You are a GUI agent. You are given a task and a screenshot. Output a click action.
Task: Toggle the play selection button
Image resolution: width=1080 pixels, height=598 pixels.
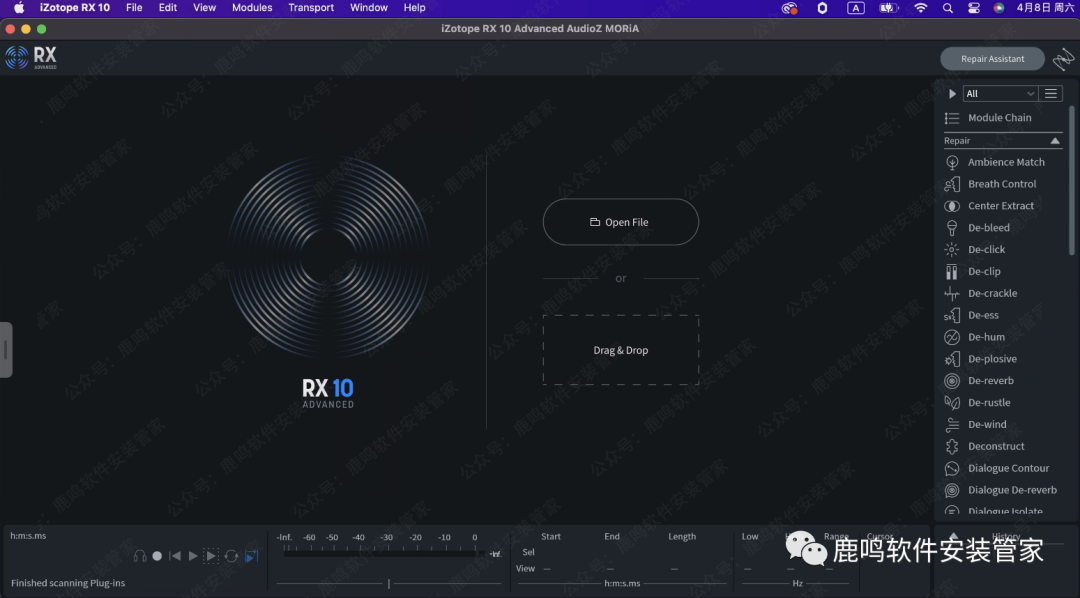(211, 556)
